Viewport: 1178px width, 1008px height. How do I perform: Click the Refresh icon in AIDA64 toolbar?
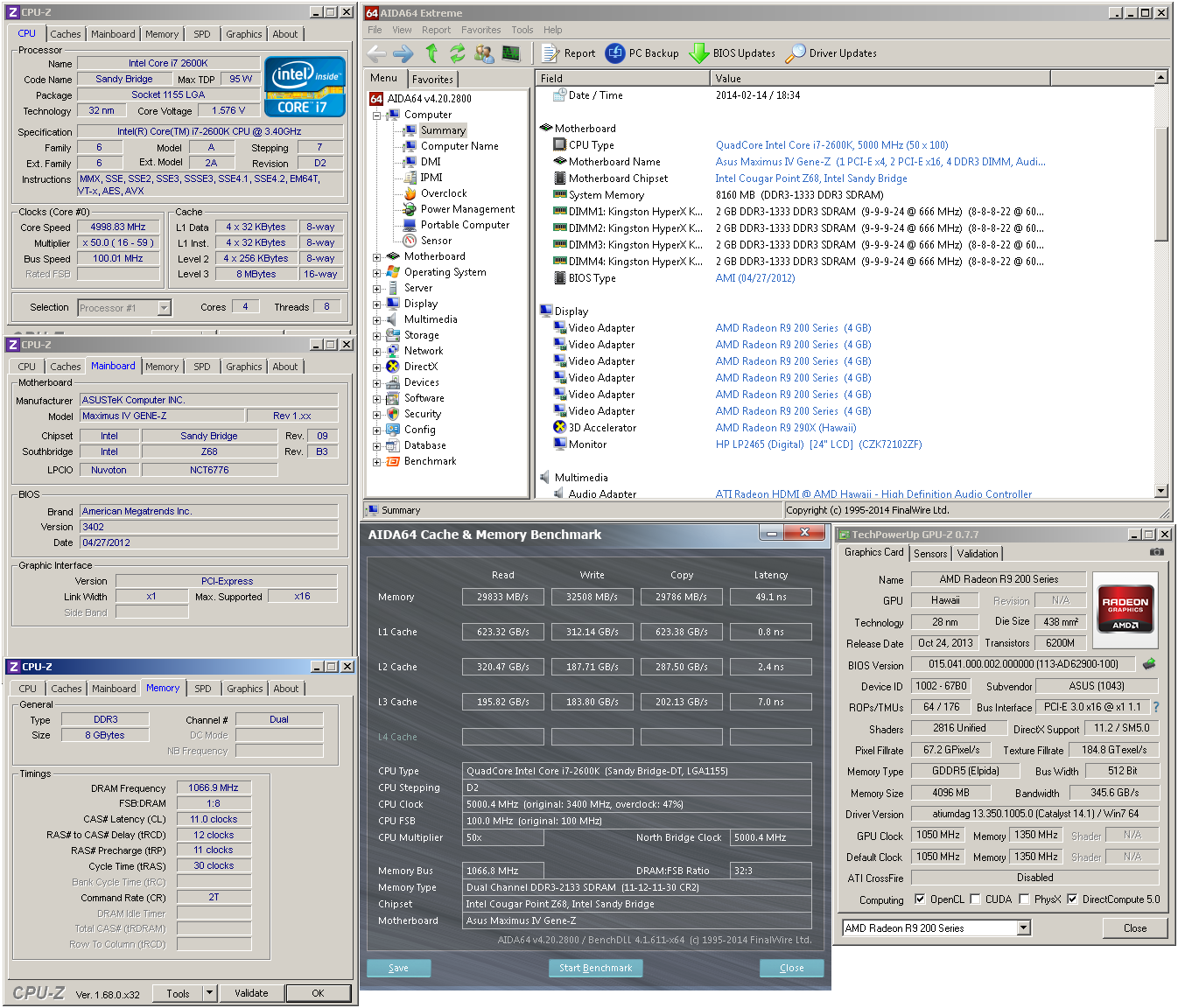tap(457, 53)
